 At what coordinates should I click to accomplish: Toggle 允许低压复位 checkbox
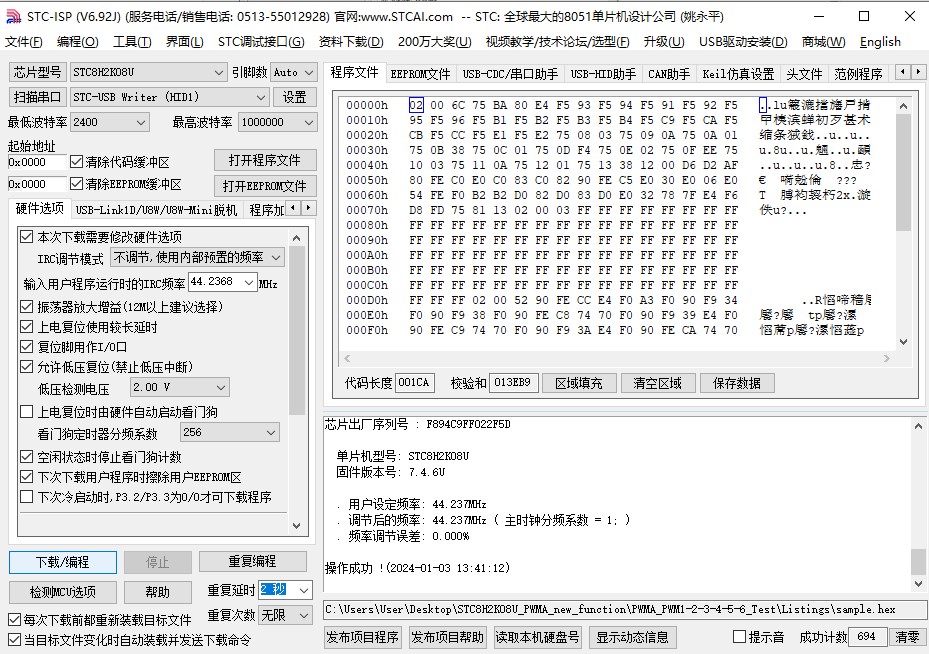(27, 367)
